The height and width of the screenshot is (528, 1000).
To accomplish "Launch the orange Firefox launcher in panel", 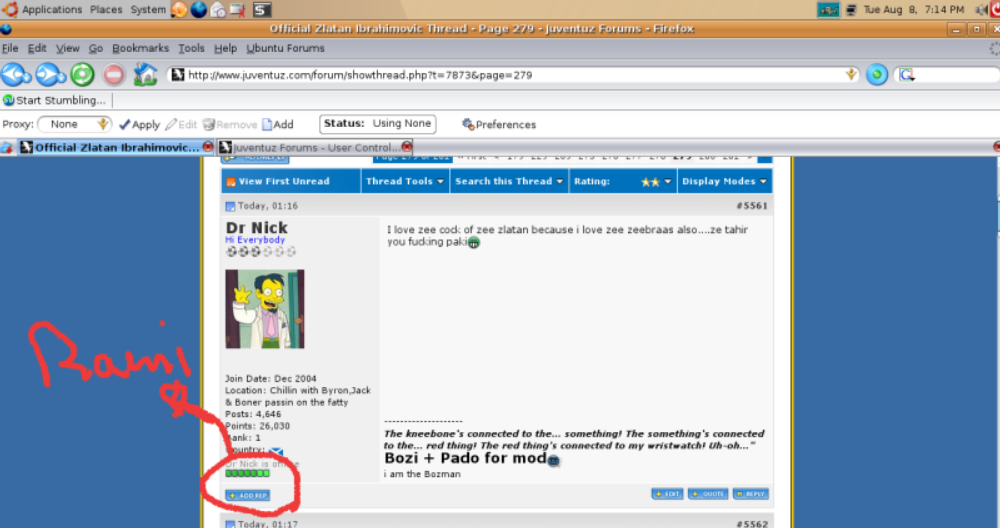I will coord(179,10).
